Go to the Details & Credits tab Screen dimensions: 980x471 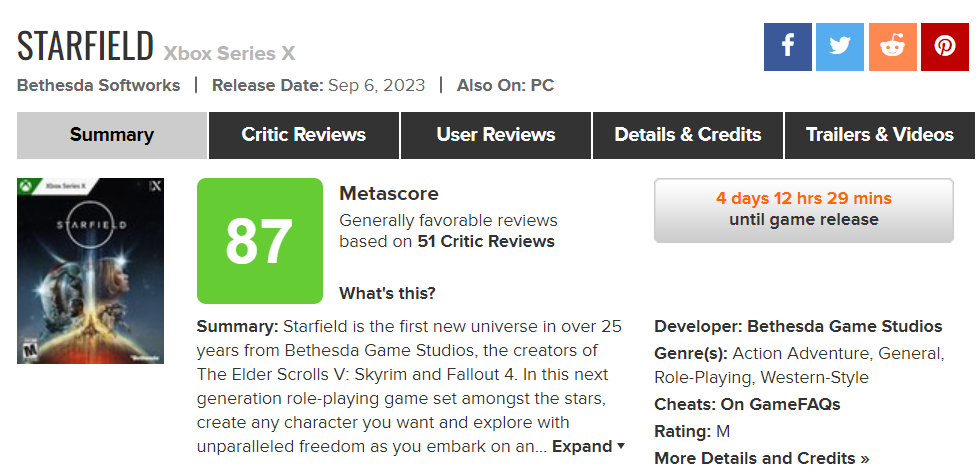688,135
